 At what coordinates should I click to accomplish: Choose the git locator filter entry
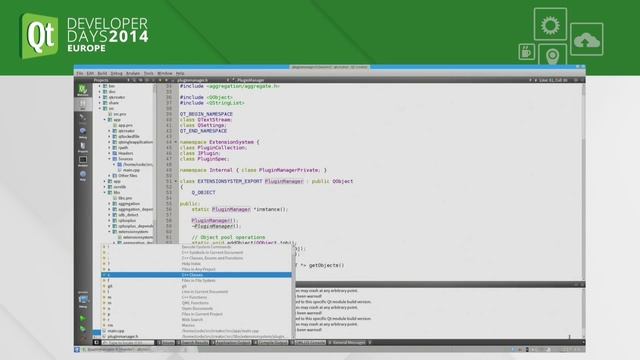[x=196, y=287]
